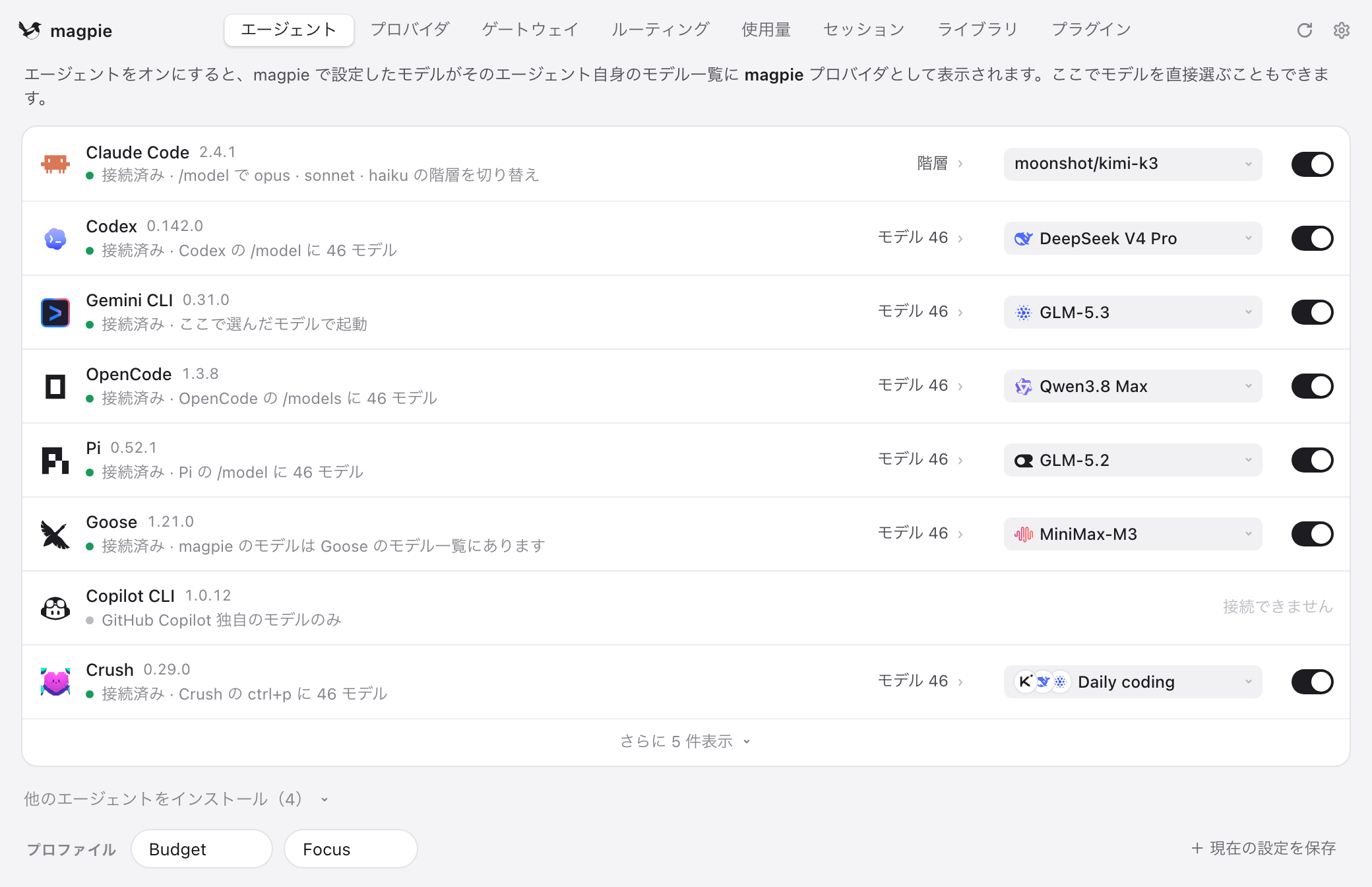Click the Qwen icon in OpenCode dropdown

pyautogui.click(x=1023, y=386)
